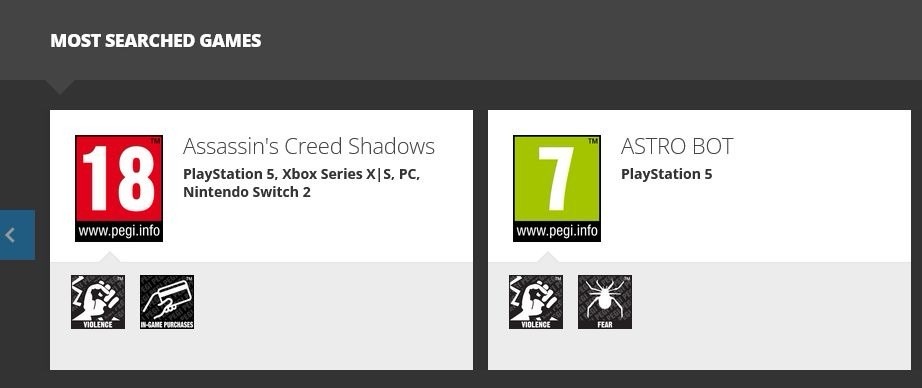The width and height of the screenshot is (922, 388).
Task: Click the MOST SEARCHED GAMES heading
Action: 156,41
